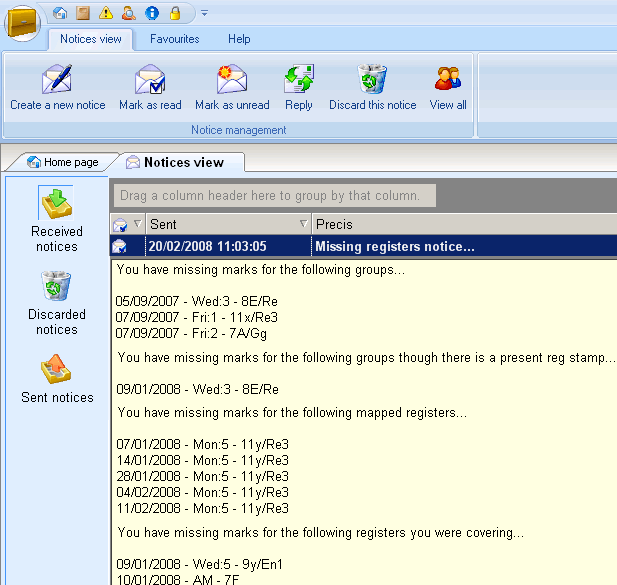Viewport: 617px width, 585px height.
Task: Open the Favourites ribbon tab
Action: coord(174,39)
